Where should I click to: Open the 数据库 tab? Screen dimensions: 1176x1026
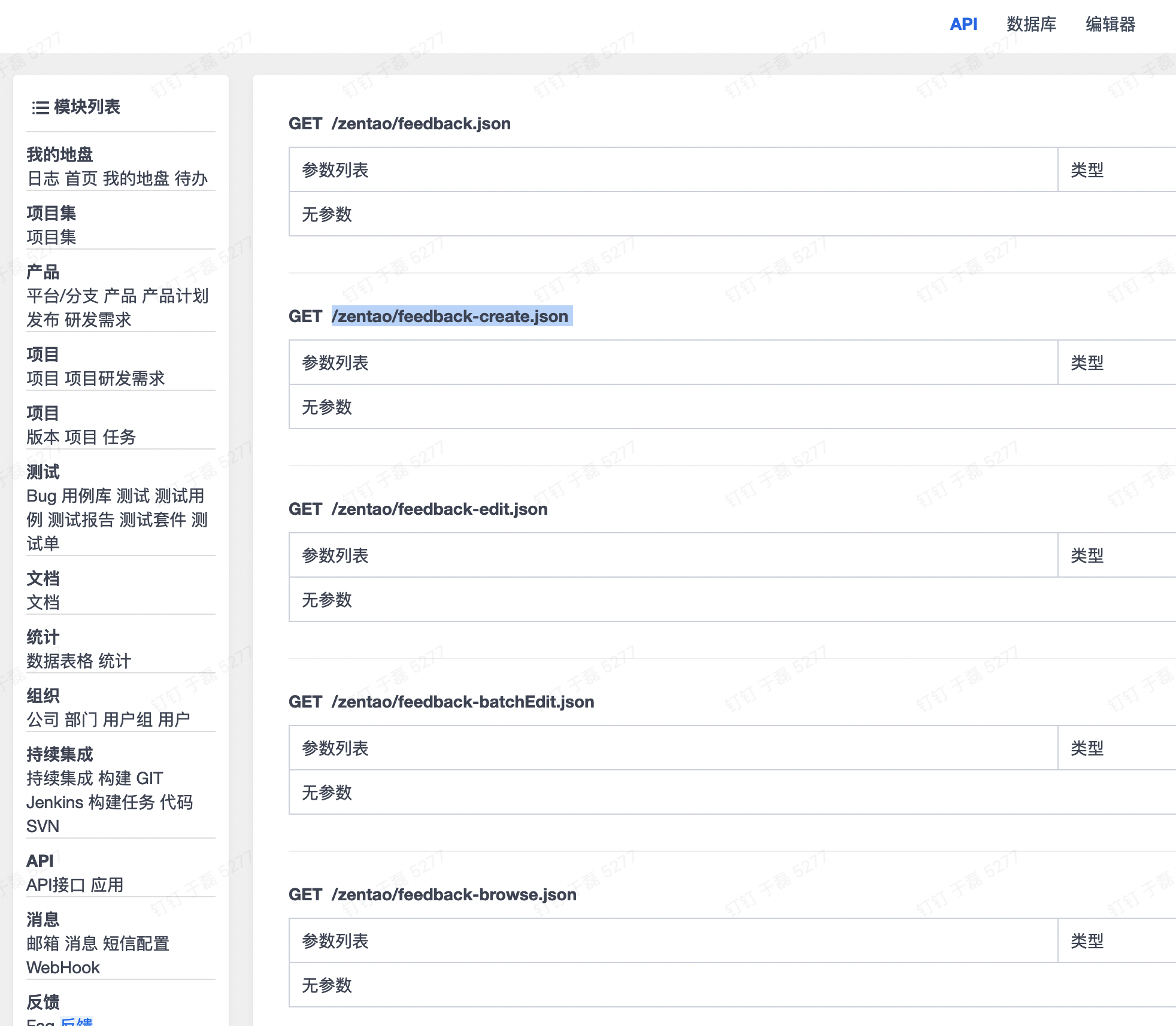(1031, 24)
